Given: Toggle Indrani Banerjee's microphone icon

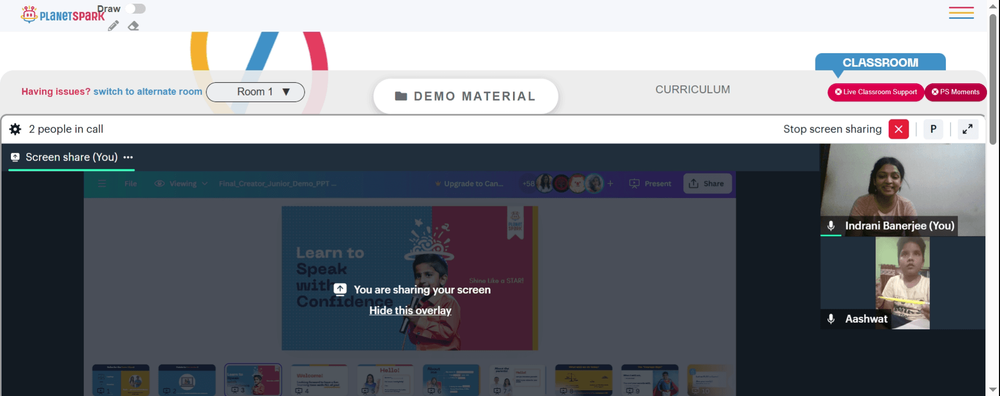Looking at the screenshot, I should click(x=831, y=226).
